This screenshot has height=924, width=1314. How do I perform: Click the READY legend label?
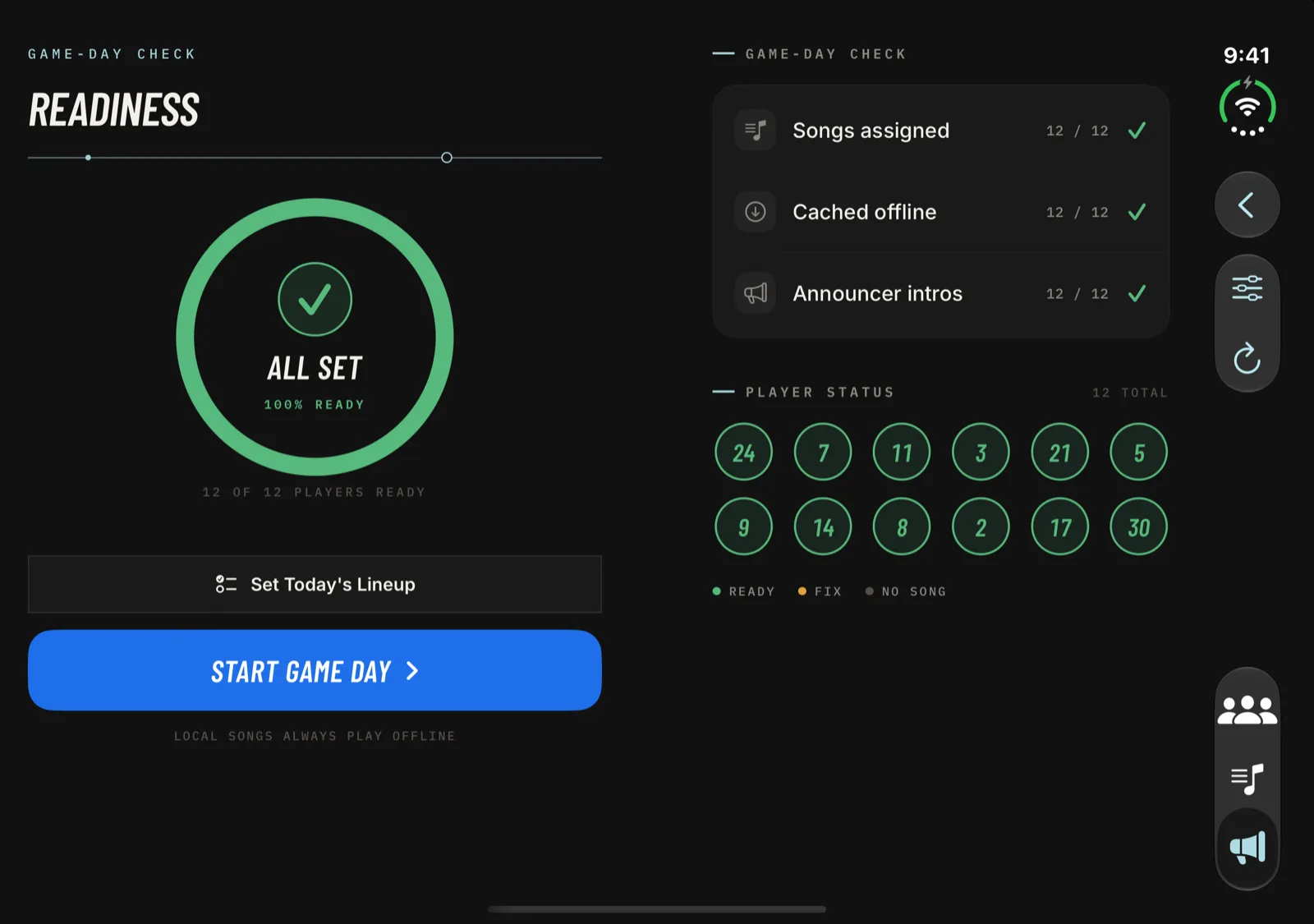751,591
